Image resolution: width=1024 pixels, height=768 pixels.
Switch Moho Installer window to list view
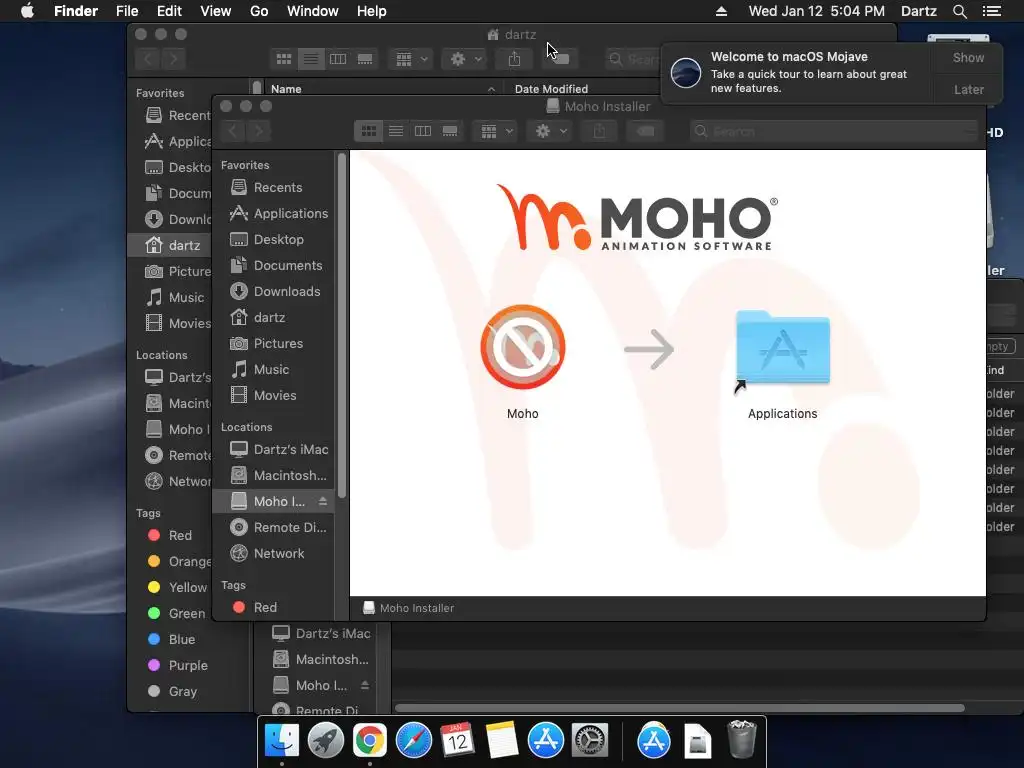396,131
